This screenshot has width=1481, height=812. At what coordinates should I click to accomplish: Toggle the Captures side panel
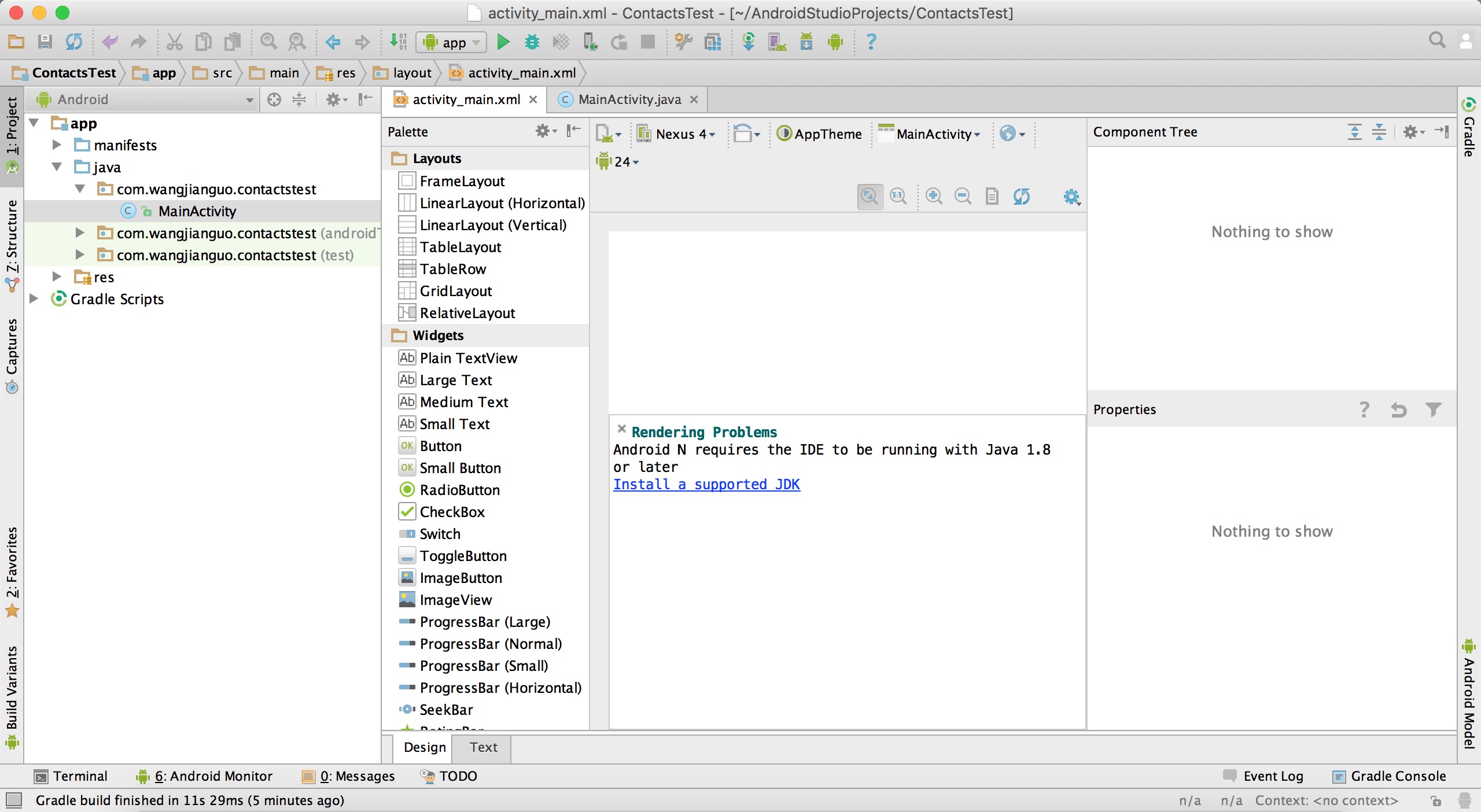coord(12,356)
